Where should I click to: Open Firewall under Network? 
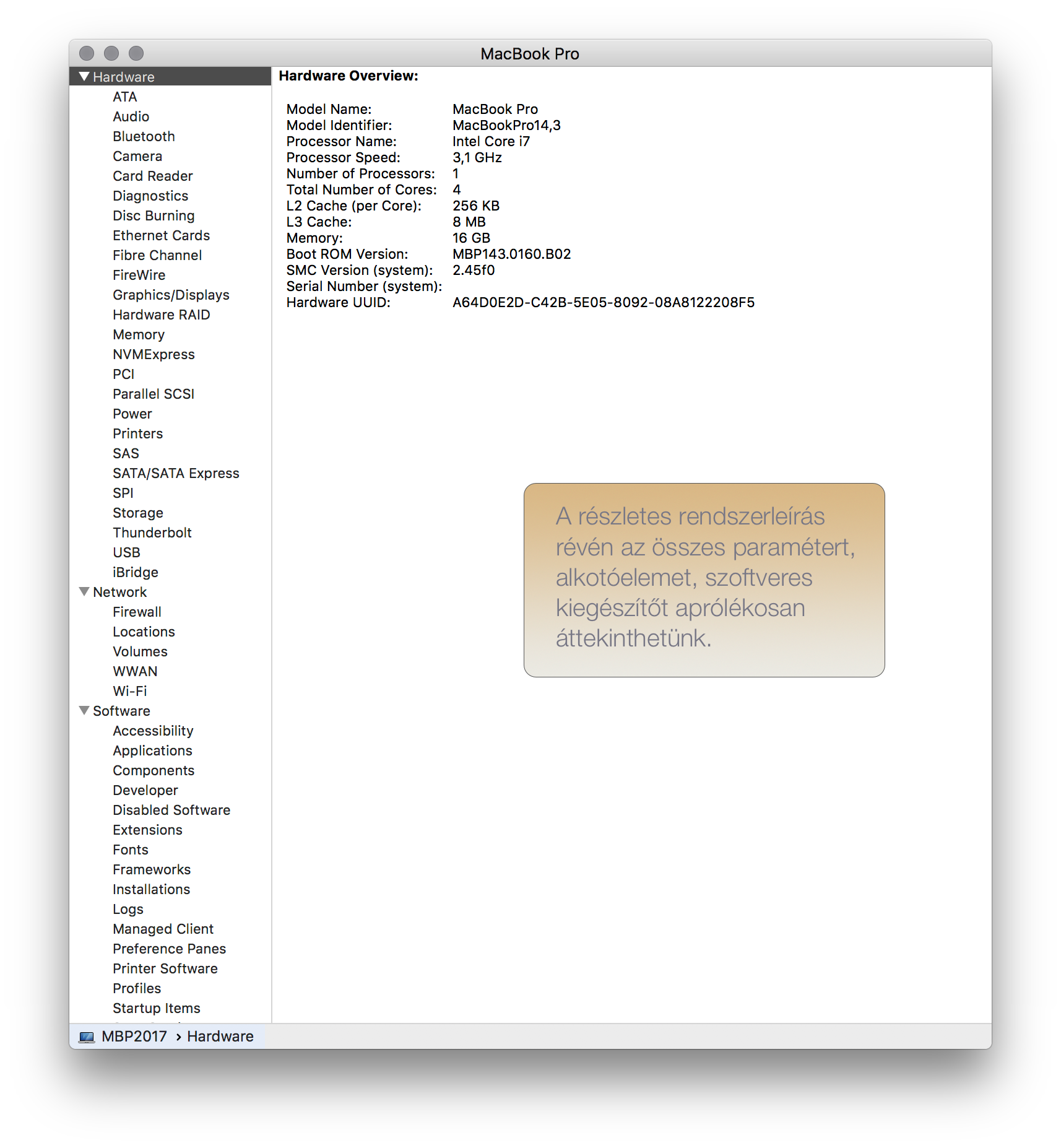coord(137,612)
